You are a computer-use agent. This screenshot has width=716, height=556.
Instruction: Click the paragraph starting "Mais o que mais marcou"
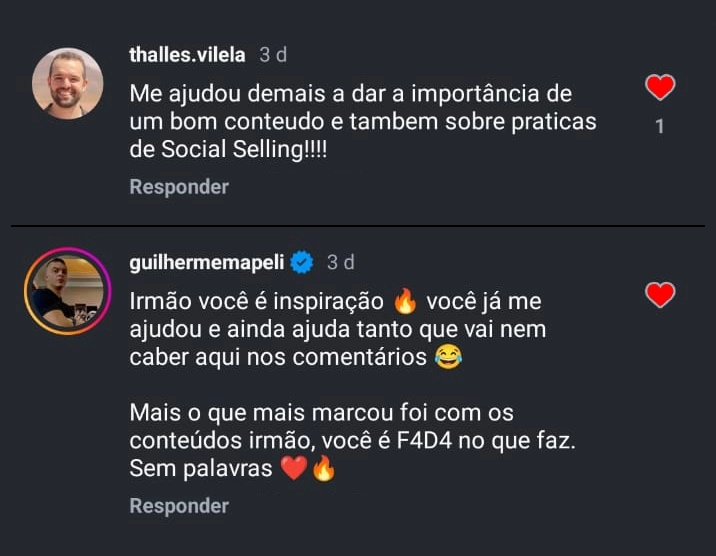(x=350, y=440)
